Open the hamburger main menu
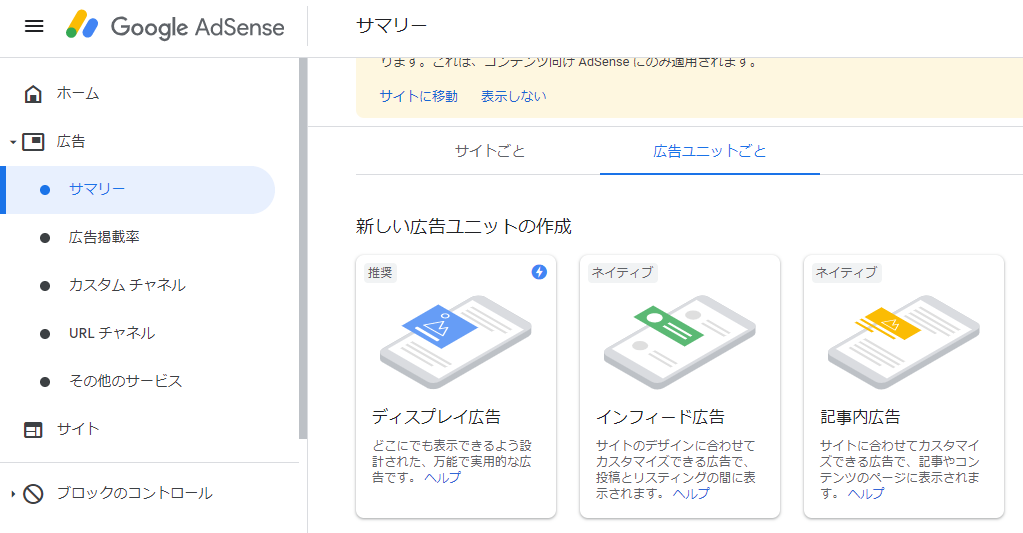Image resolution: width=1023 pixels, height=533 pixels. coord(34,26)
